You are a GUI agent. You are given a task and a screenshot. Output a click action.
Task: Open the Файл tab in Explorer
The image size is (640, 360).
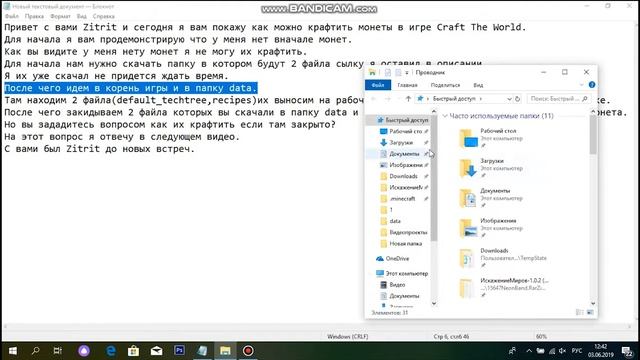(x=378, y=85)
